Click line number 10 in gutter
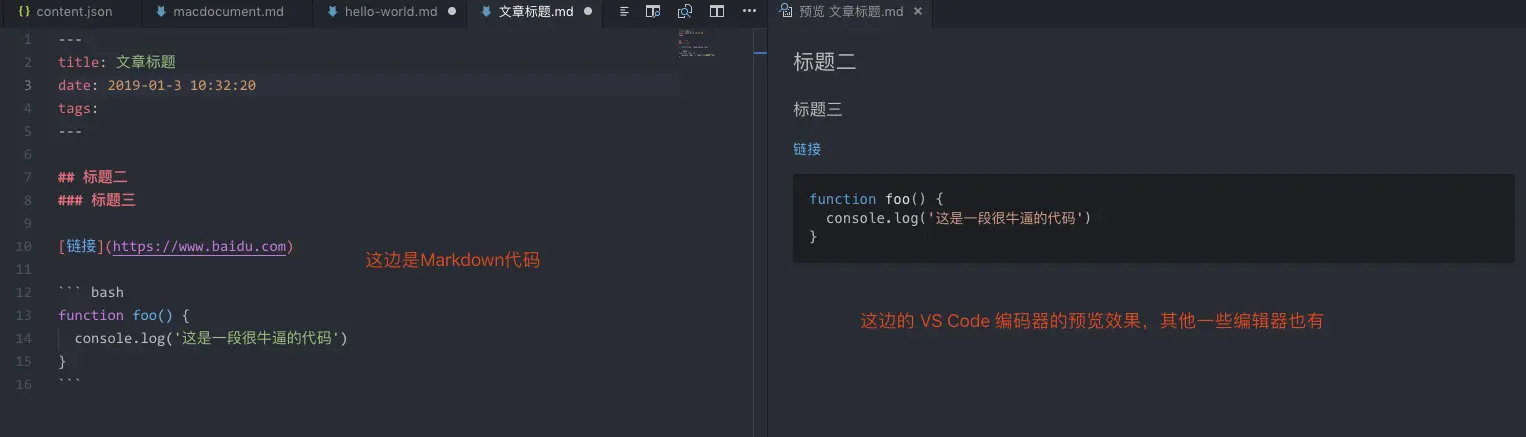 (x=24, y=246)
